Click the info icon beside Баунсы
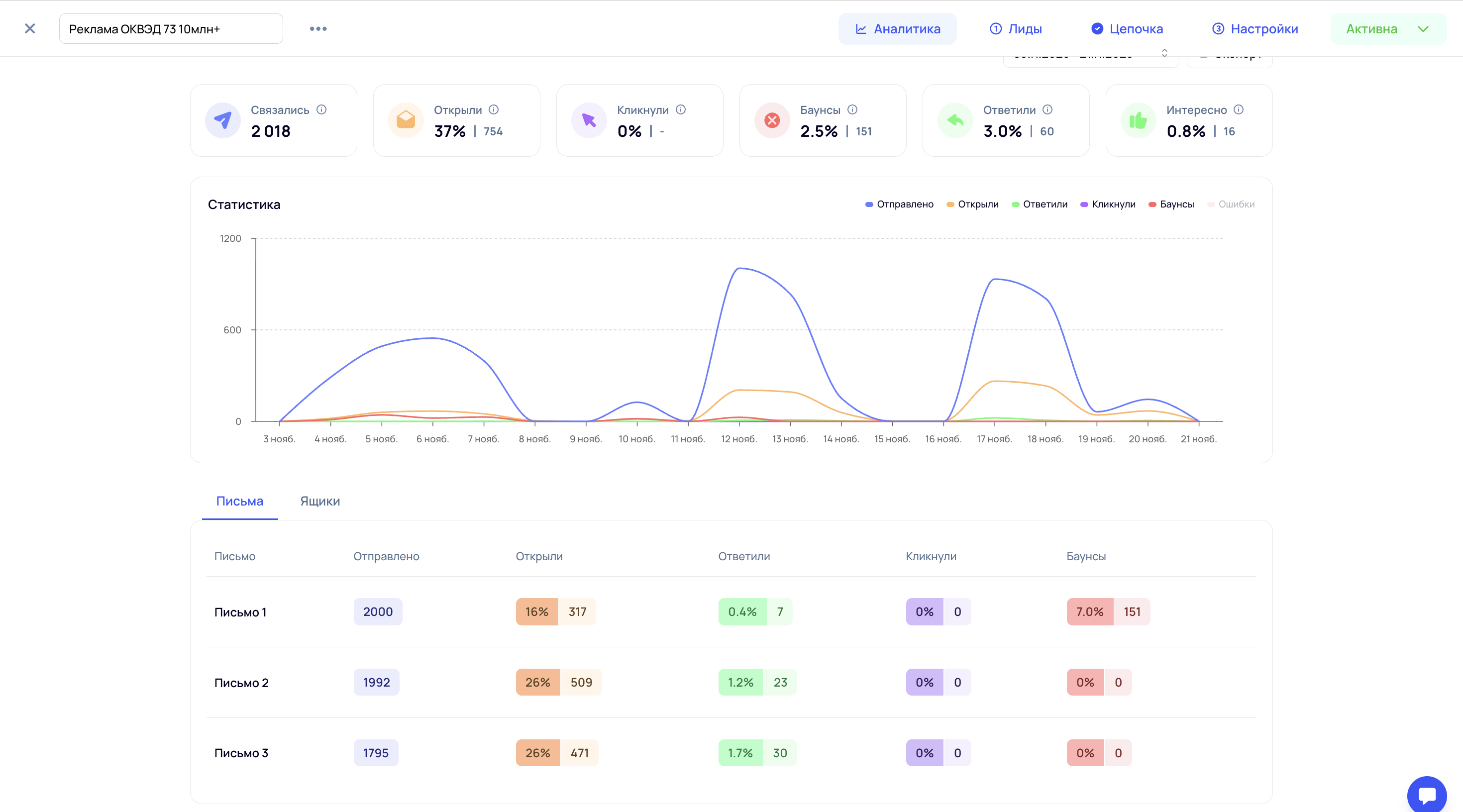Screen dimensions: 1463x812 point(852,109)
